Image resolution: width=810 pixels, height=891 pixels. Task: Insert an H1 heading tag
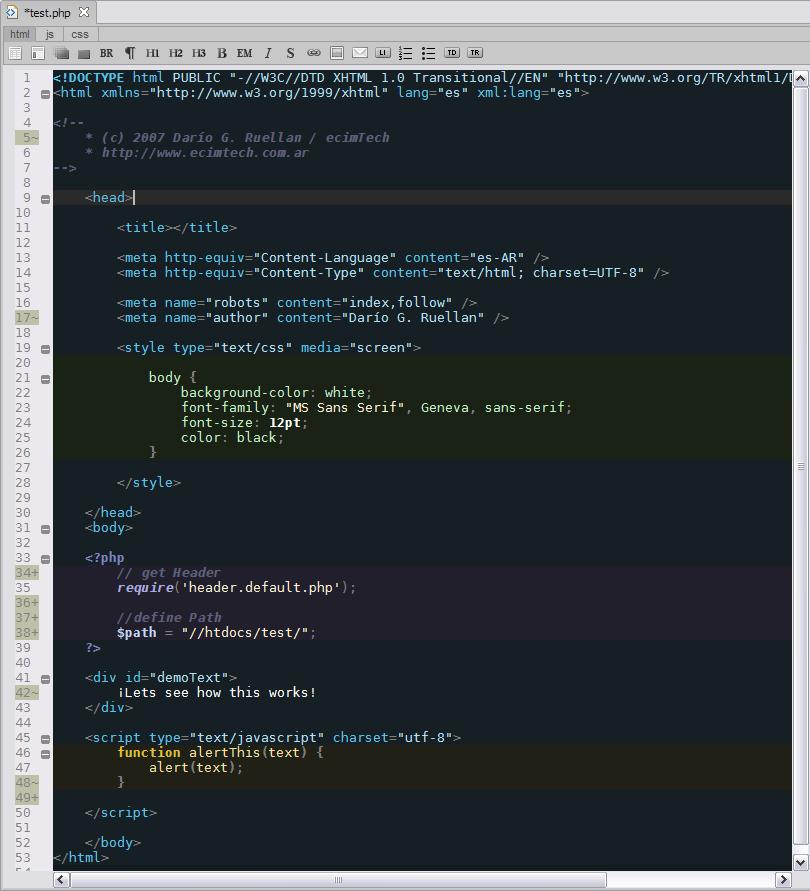click(152, 53)
